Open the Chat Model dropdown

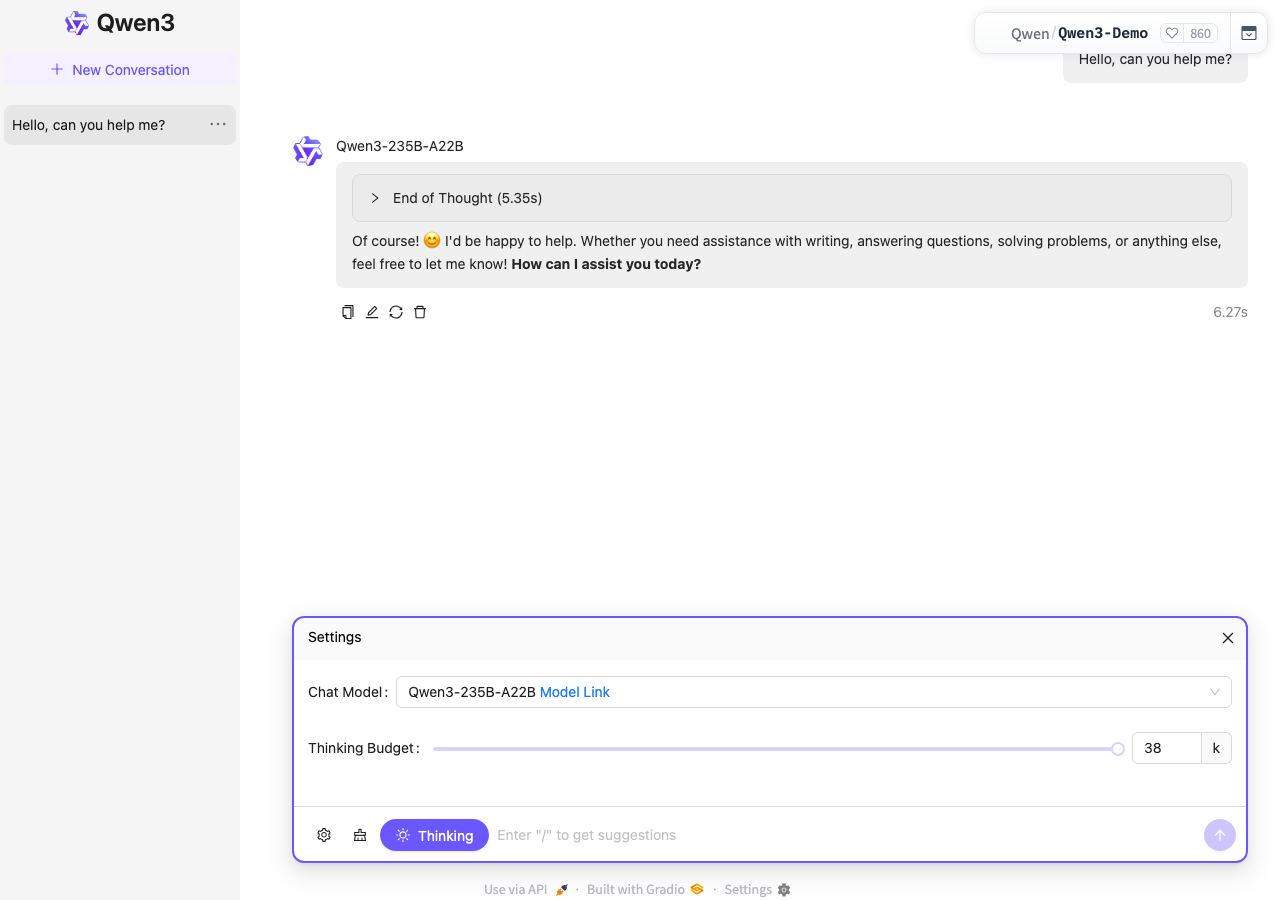pos(814,692)
